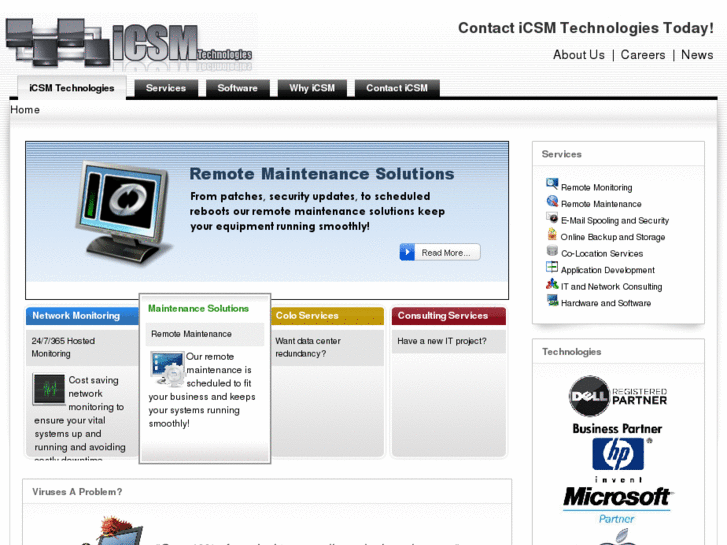Click the Read More button
Image resolution: width=727 pixels, height=545 pixels.
click(x=440, y=252)
